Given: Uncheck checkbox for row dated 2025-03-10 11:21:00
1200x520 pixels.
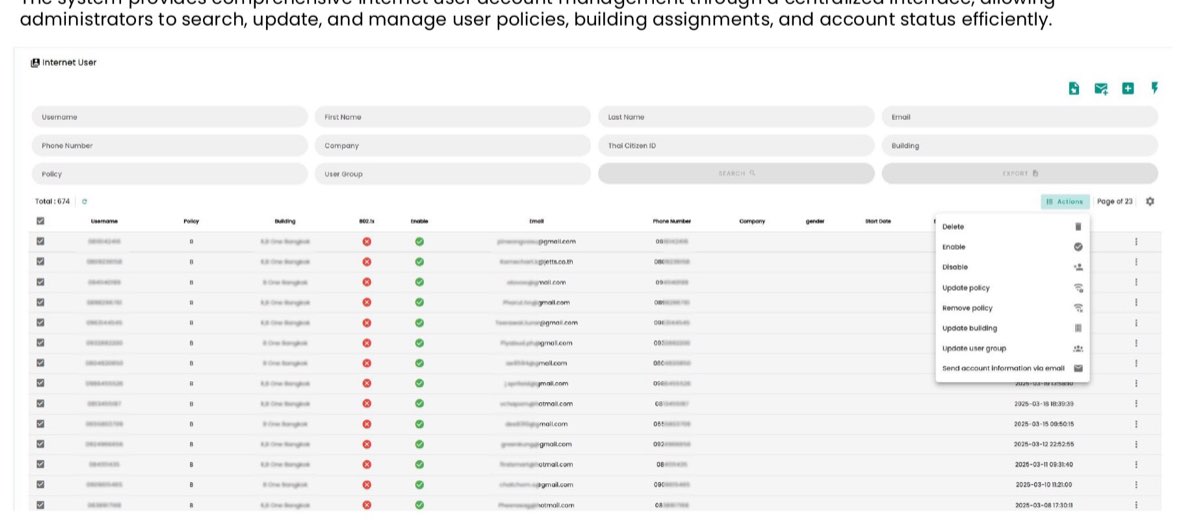Looking at the screenshot, I should [40, 484].
